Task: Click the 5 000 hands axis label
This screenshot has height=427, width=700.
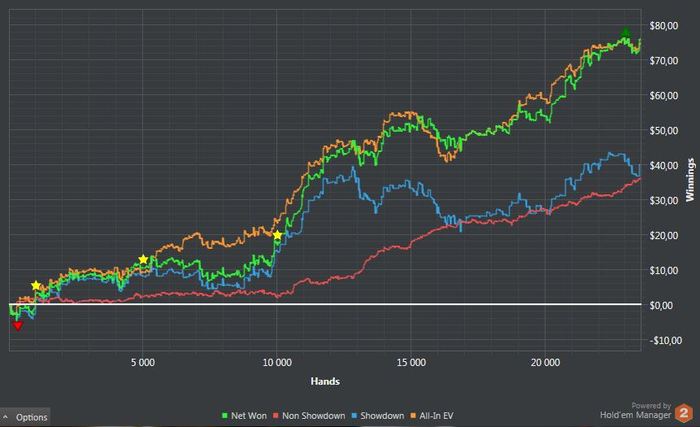Action: 143,363
